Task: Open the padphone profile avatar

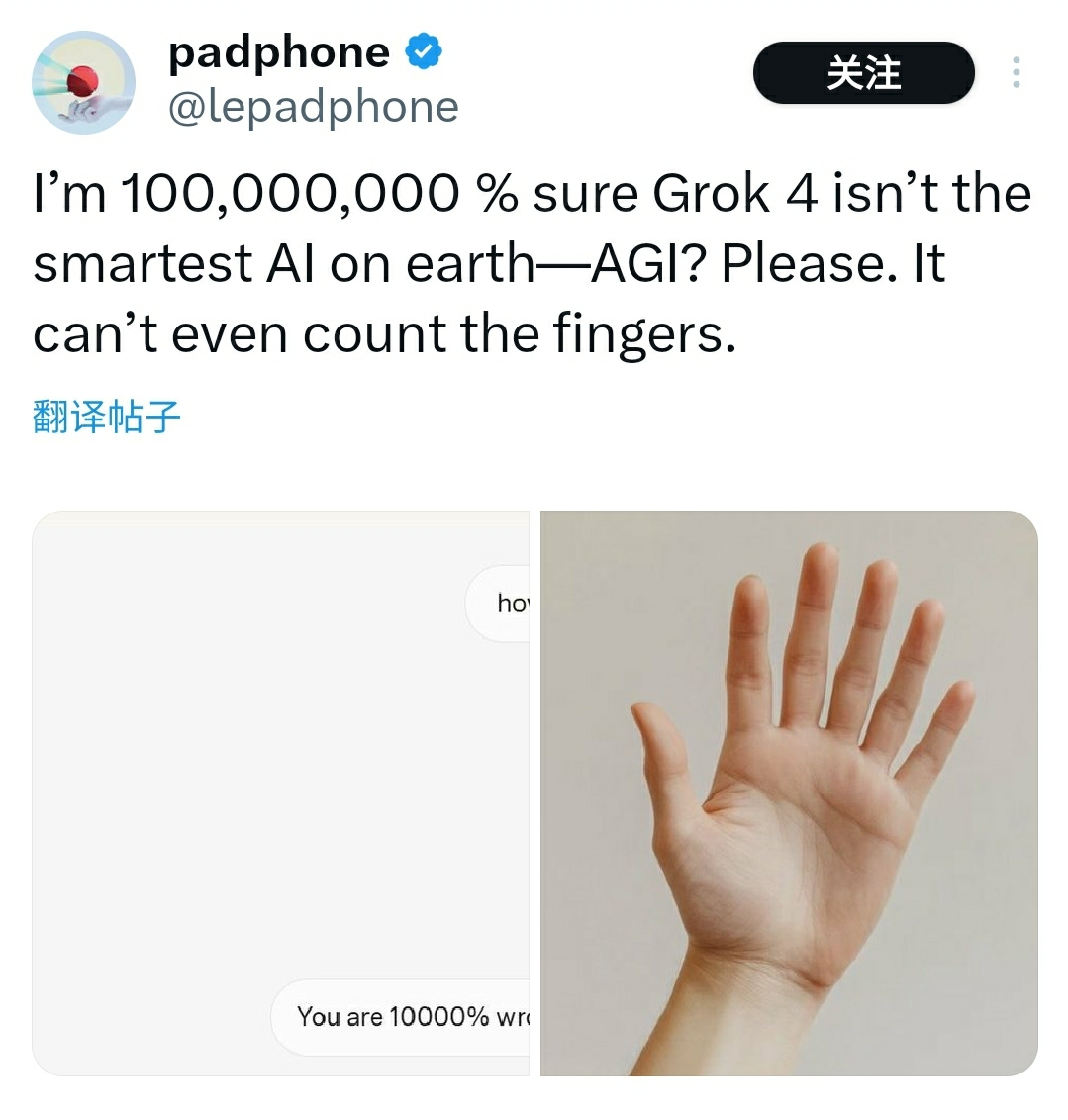Action: coord(83,82)
